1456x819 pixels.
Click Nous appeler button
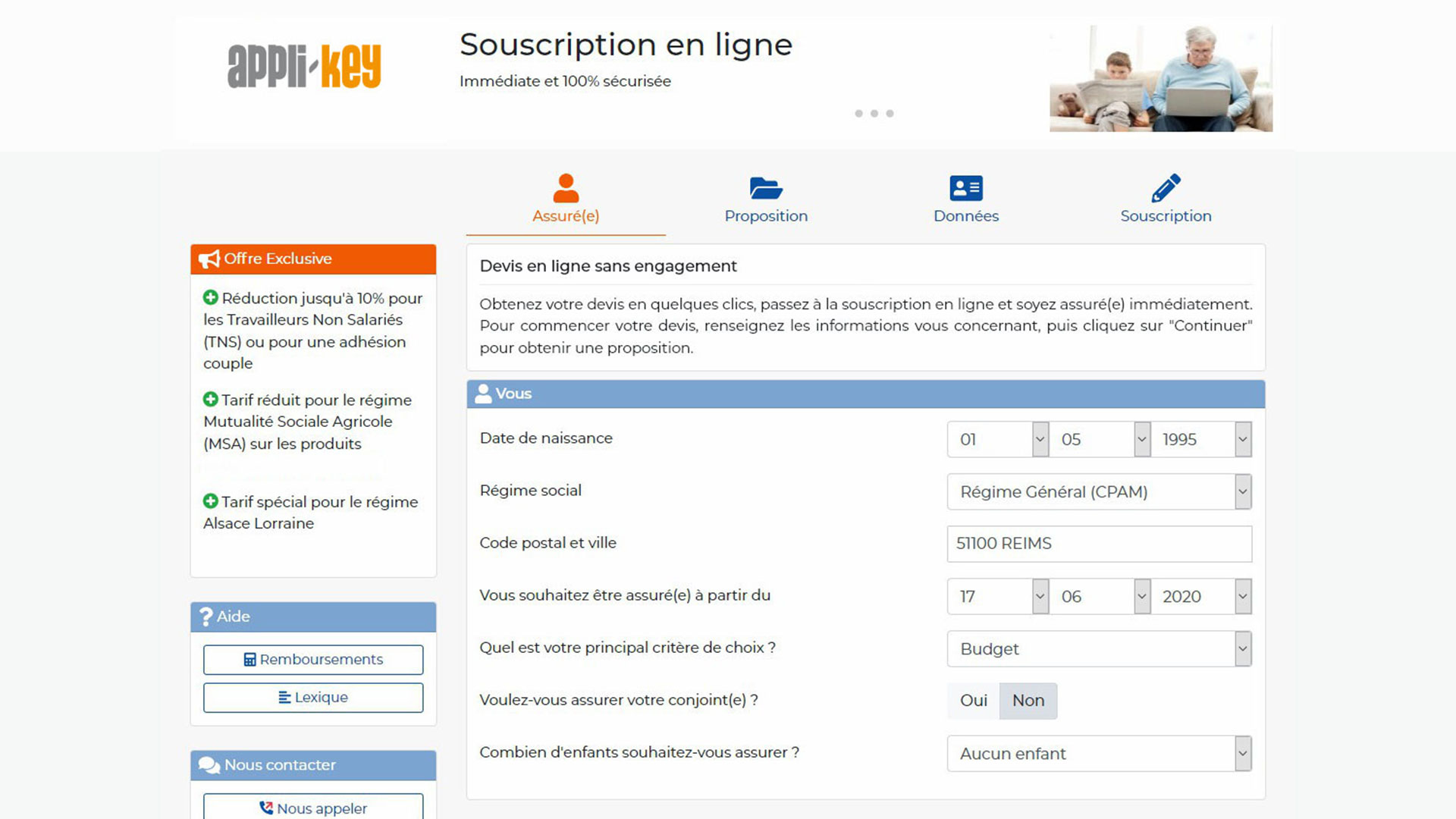(312, 807)
